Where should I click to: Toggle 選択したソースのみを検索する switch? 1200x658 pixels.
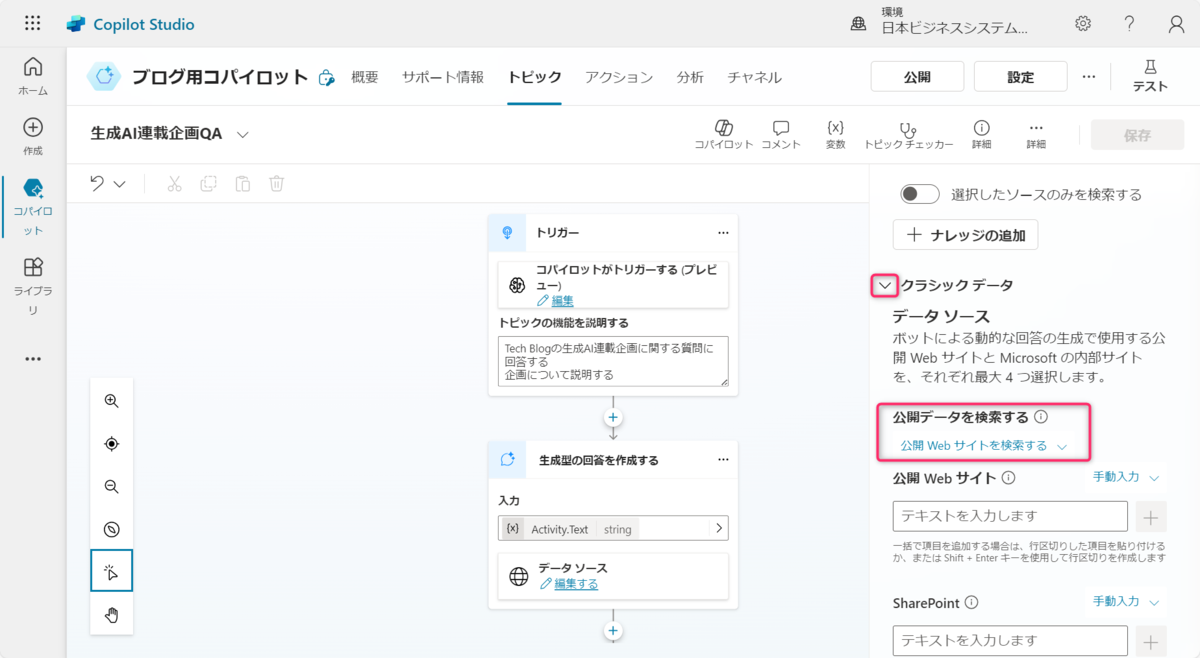click(920, 194)
